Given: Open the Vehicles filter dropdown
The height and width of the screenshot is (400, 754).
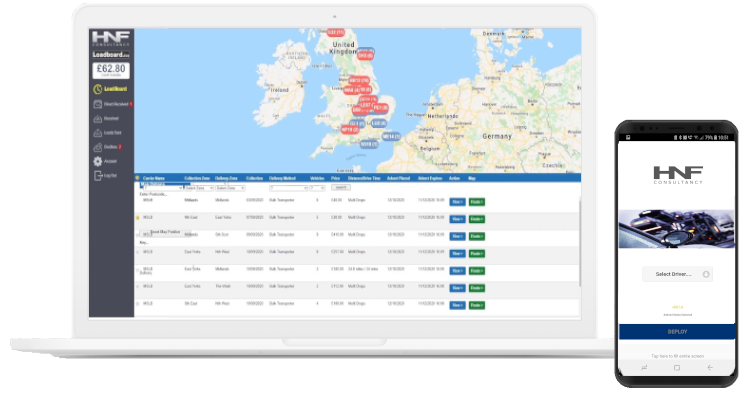Looking at the screenshot, I should (x=317, y=188).
